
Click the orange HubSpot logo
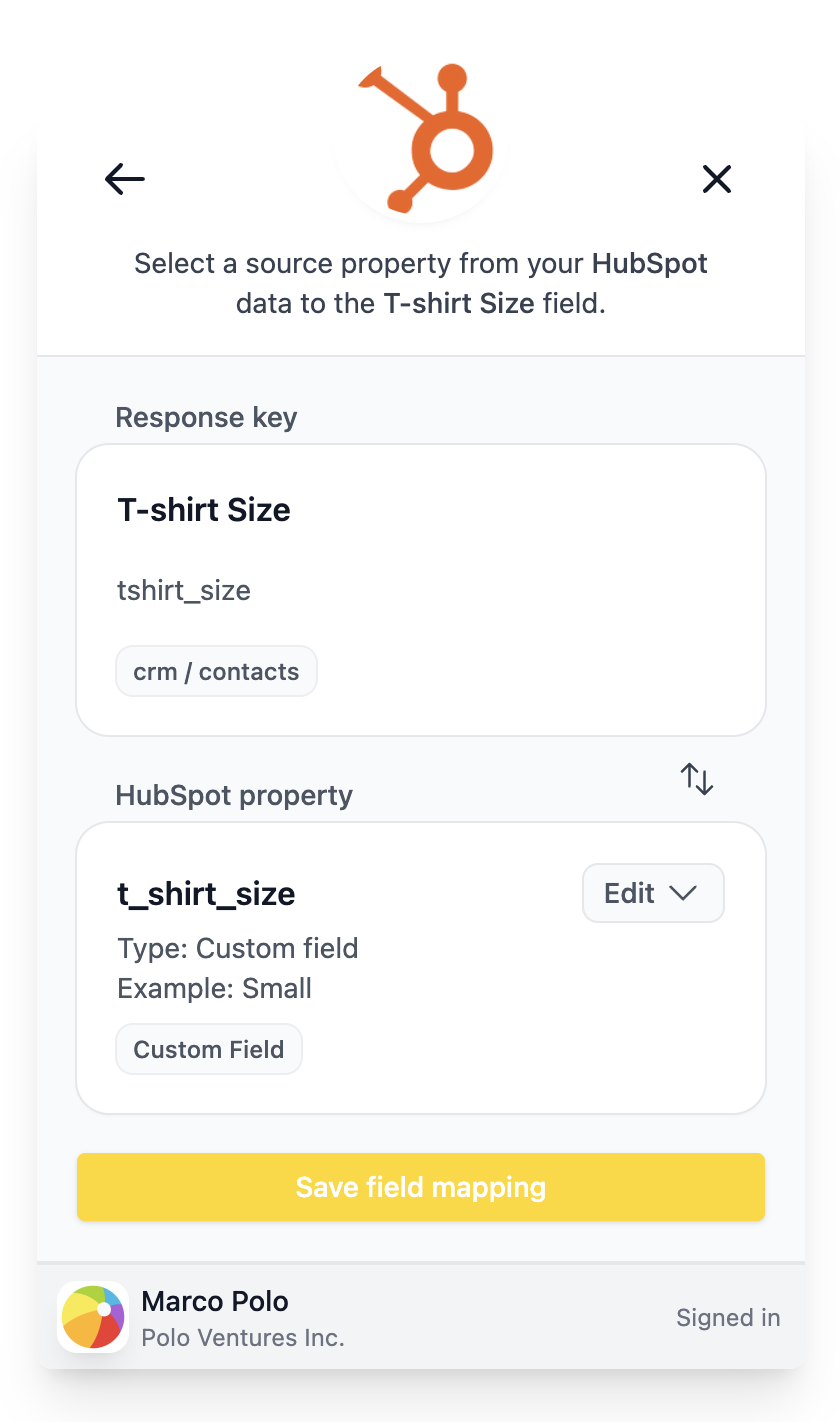pyautogui.click(x=420, y=138)
